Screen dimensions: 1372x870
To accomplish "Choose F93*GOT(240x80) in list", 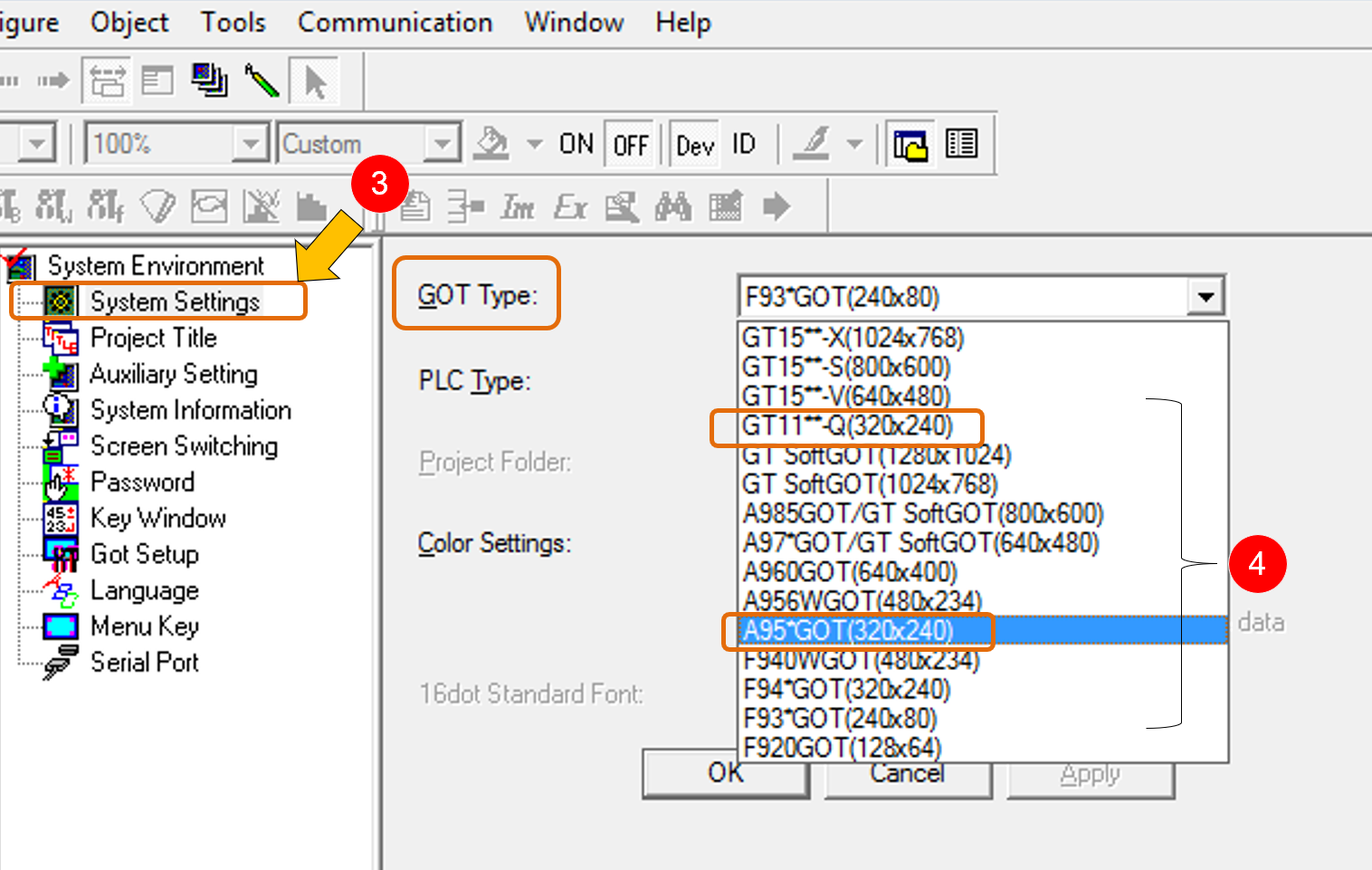I will 983,718.
